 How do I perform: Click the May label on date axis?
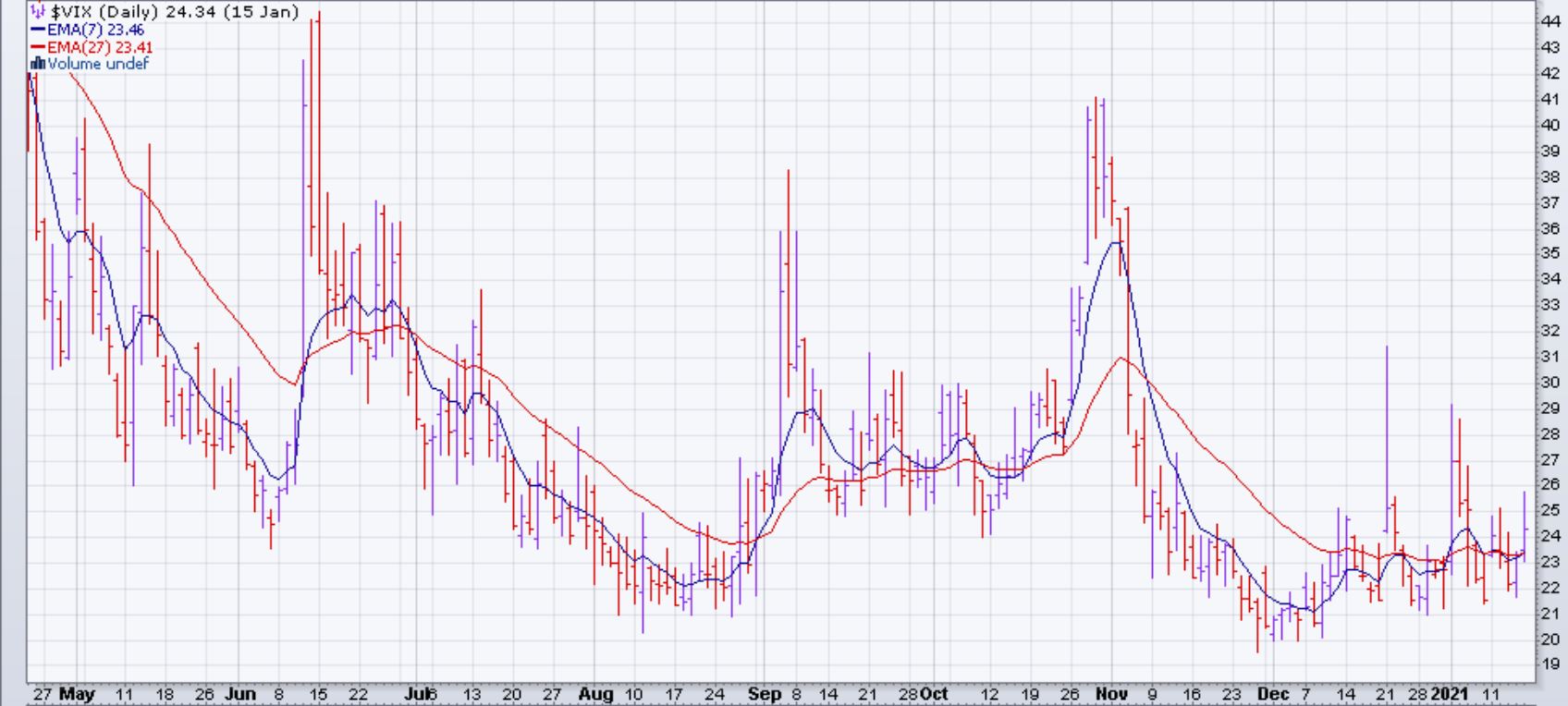point(77,694)
